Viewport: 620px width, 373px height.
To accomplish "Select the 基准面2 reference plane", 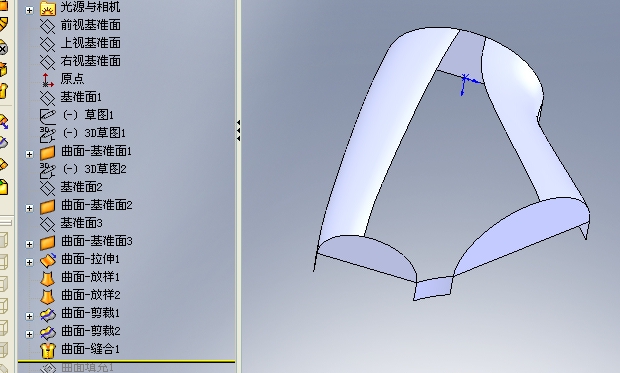I will pos(81,187).
